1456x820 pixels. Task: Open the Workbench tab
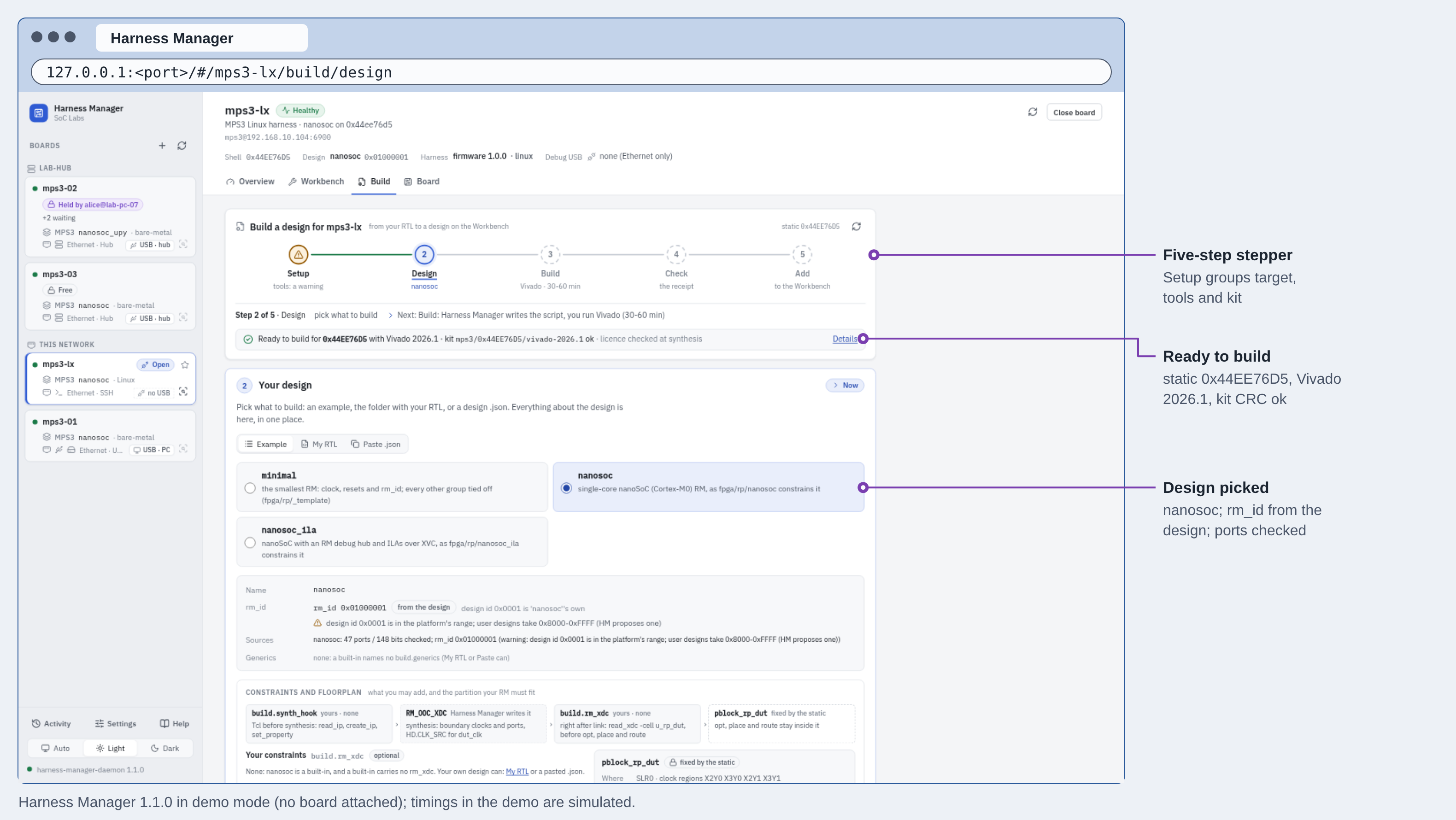click(316, 182)
